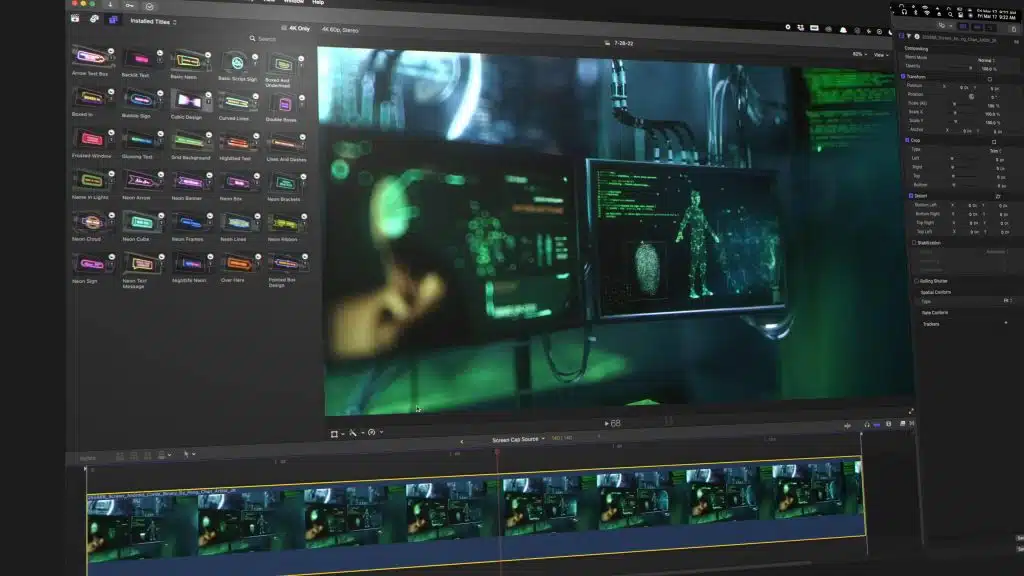1024x576 pixels.
Task: Disable the Crop checkbox
Action: pyautogui.click(x=907, y=140)
